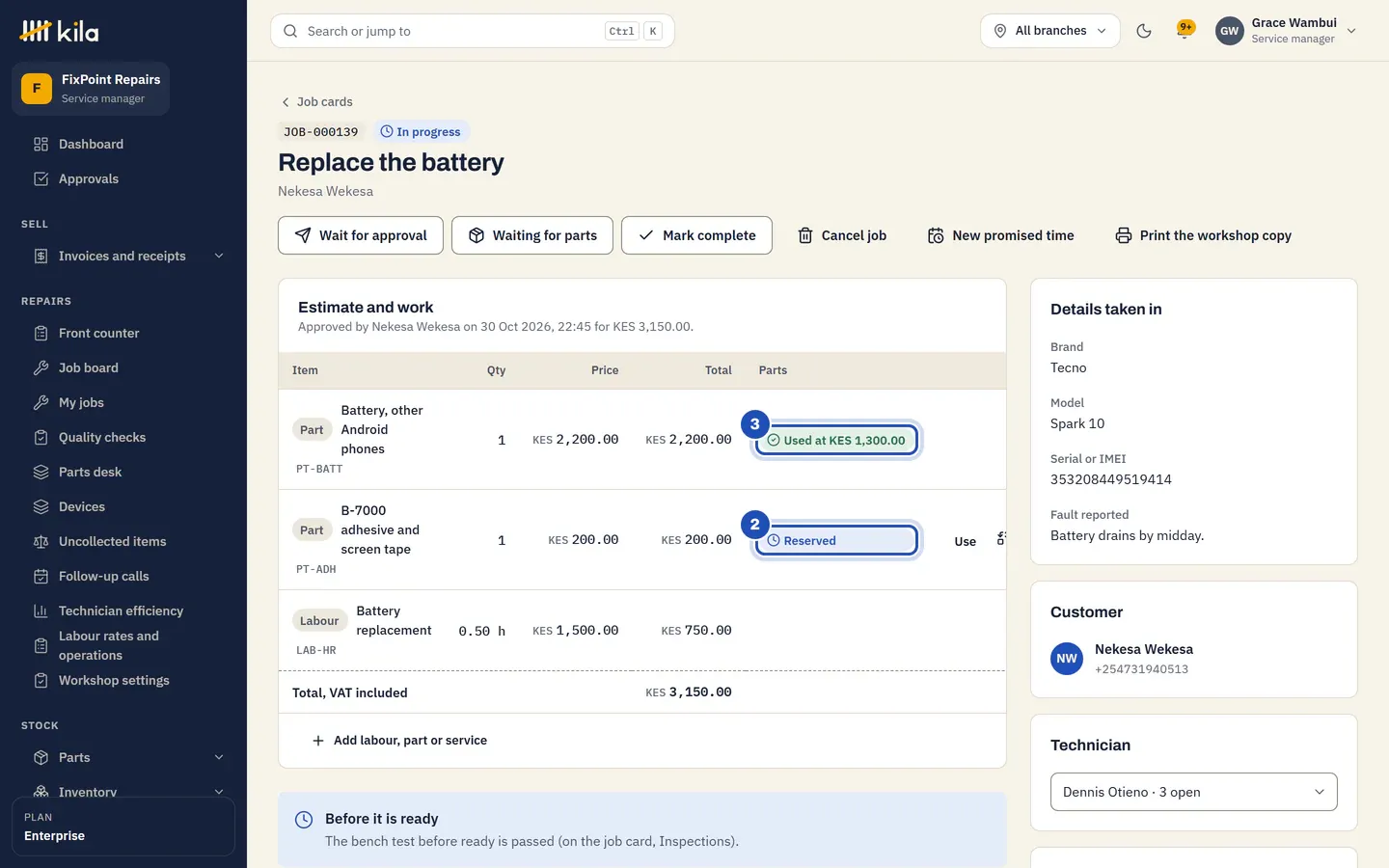Open the Grace Wambui account menu chevron

pos(1351,31)
